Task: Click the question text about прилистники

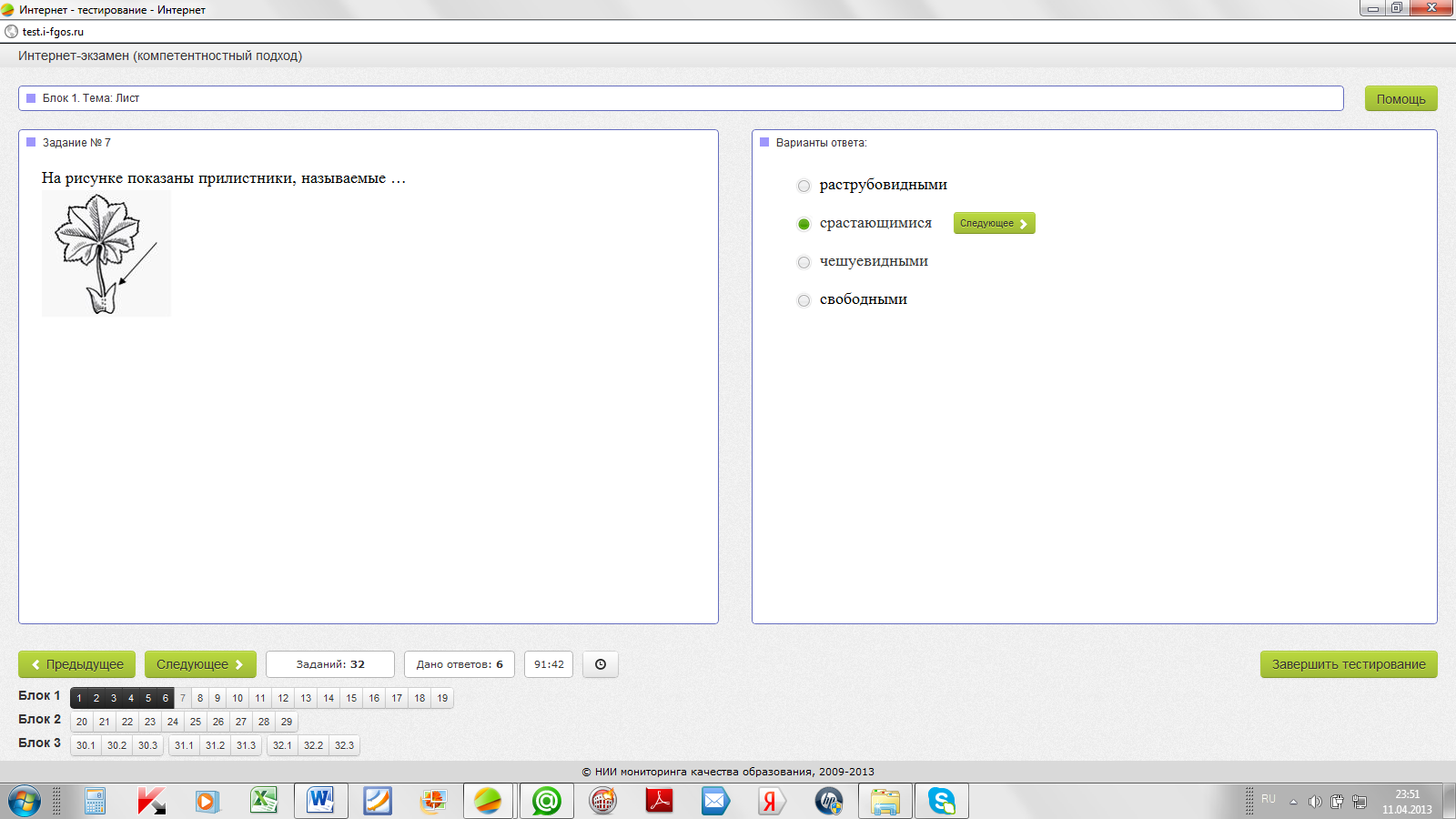Action: coord(224,178)
